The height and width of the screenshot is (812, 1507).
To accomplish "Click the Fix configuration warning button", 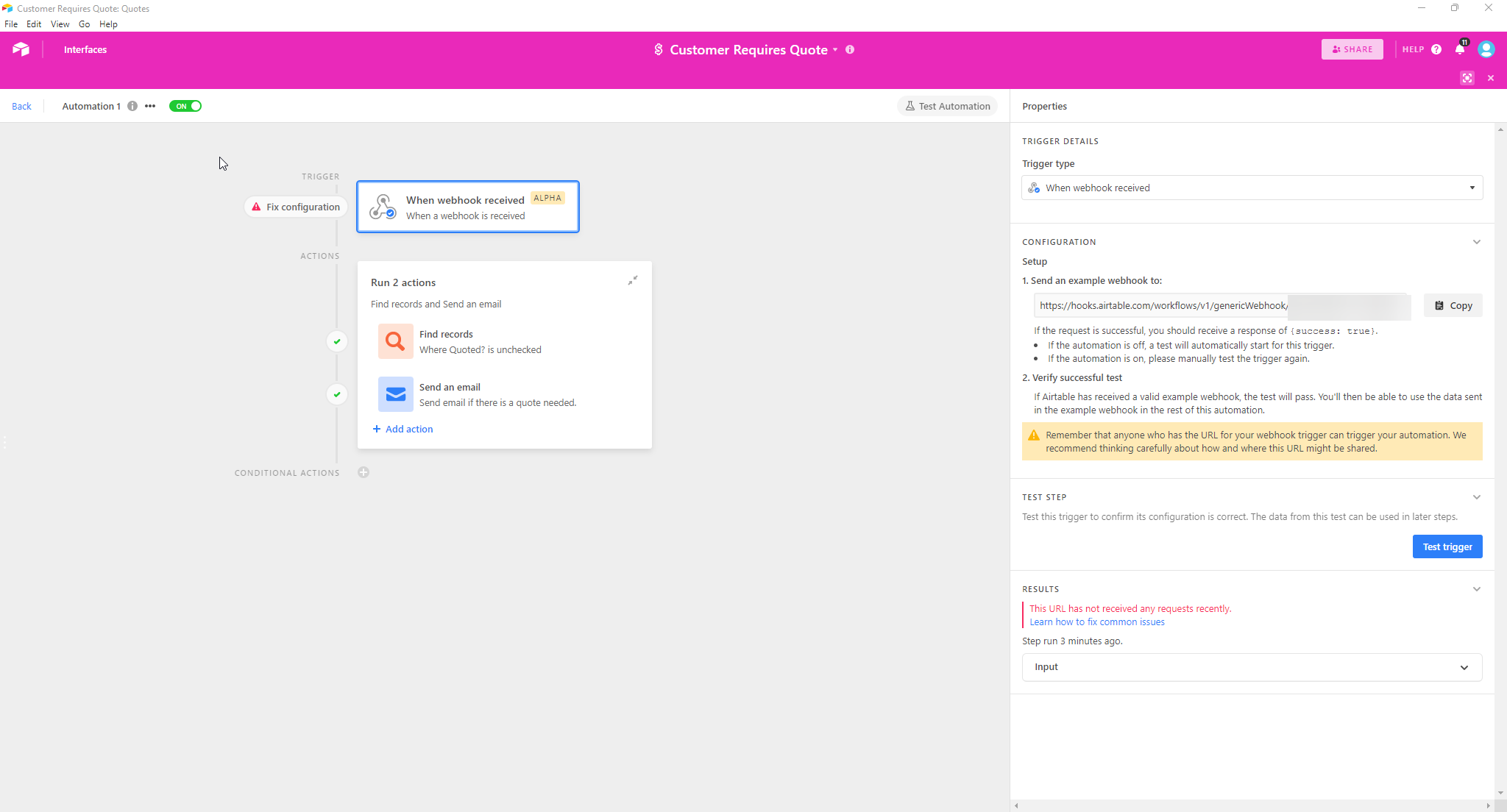I will [x=296, y=207].
